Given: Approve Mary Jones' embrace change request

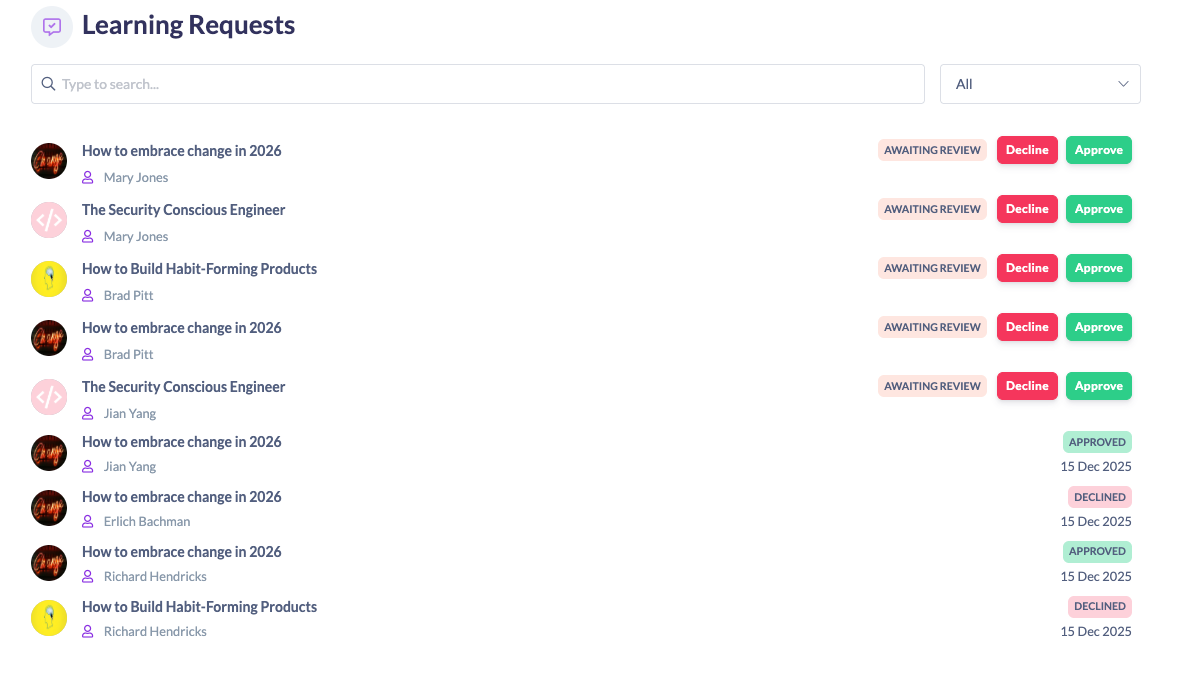Looking at the screenshot, I should (1098, 150).
